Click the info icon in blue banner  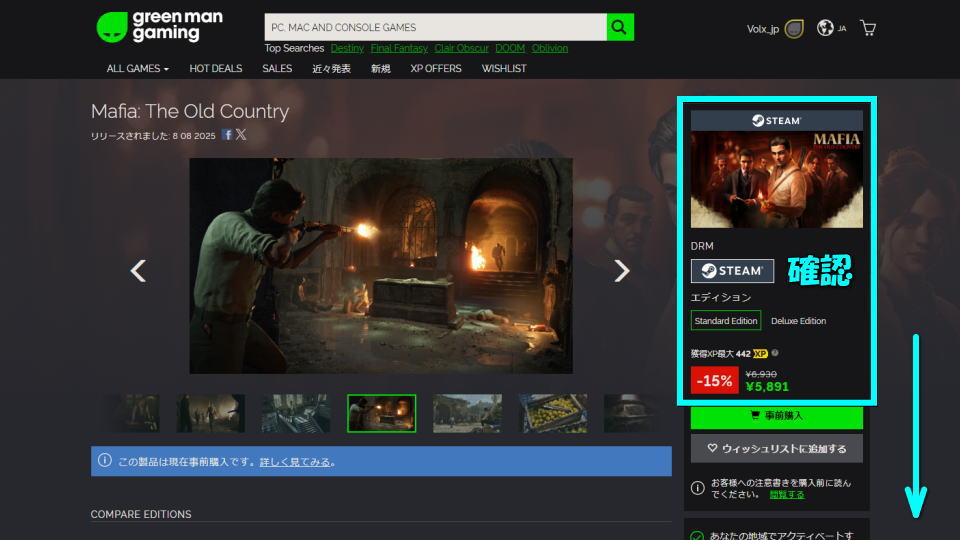coord(105,460)
